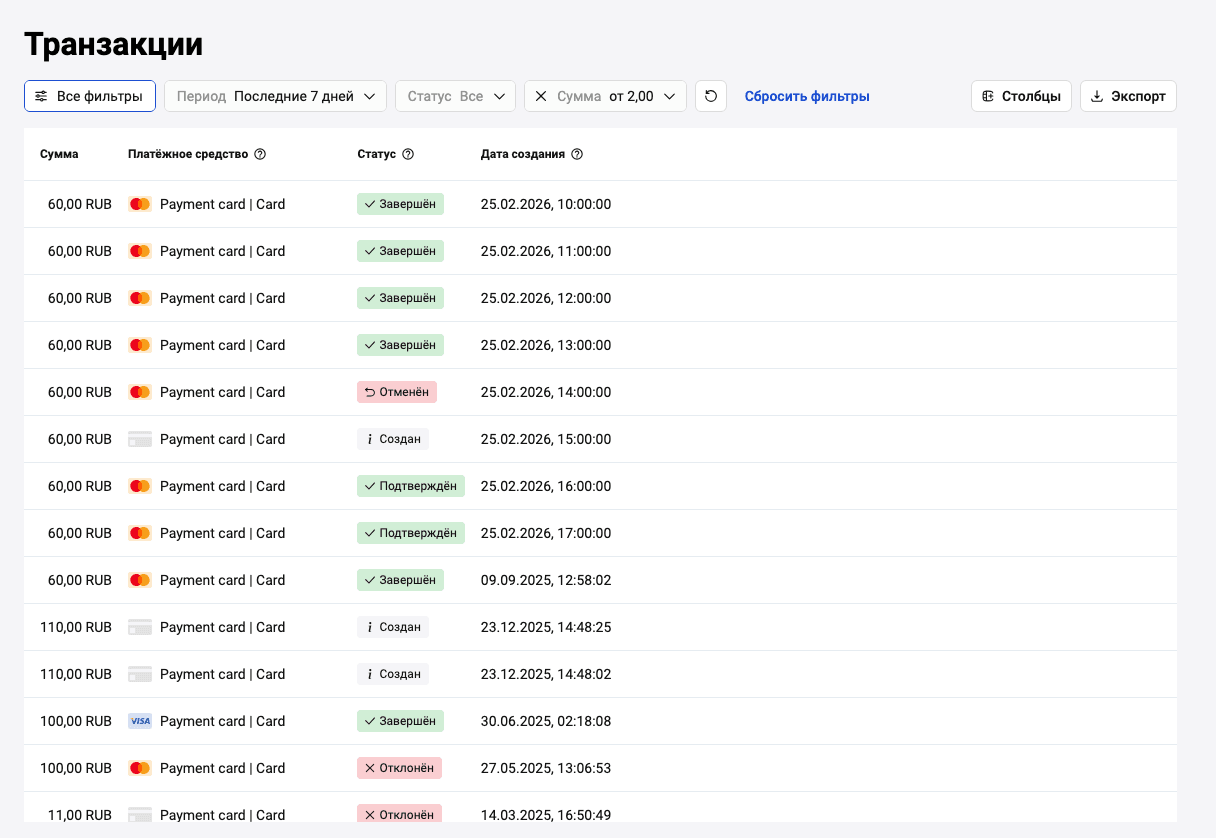Export transactions with Экспорт button

tap(1128, 96)
